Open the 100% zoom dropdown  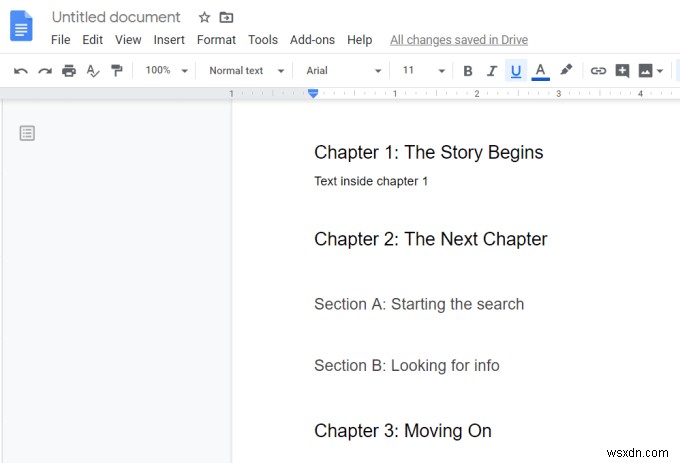coord(166,70)
